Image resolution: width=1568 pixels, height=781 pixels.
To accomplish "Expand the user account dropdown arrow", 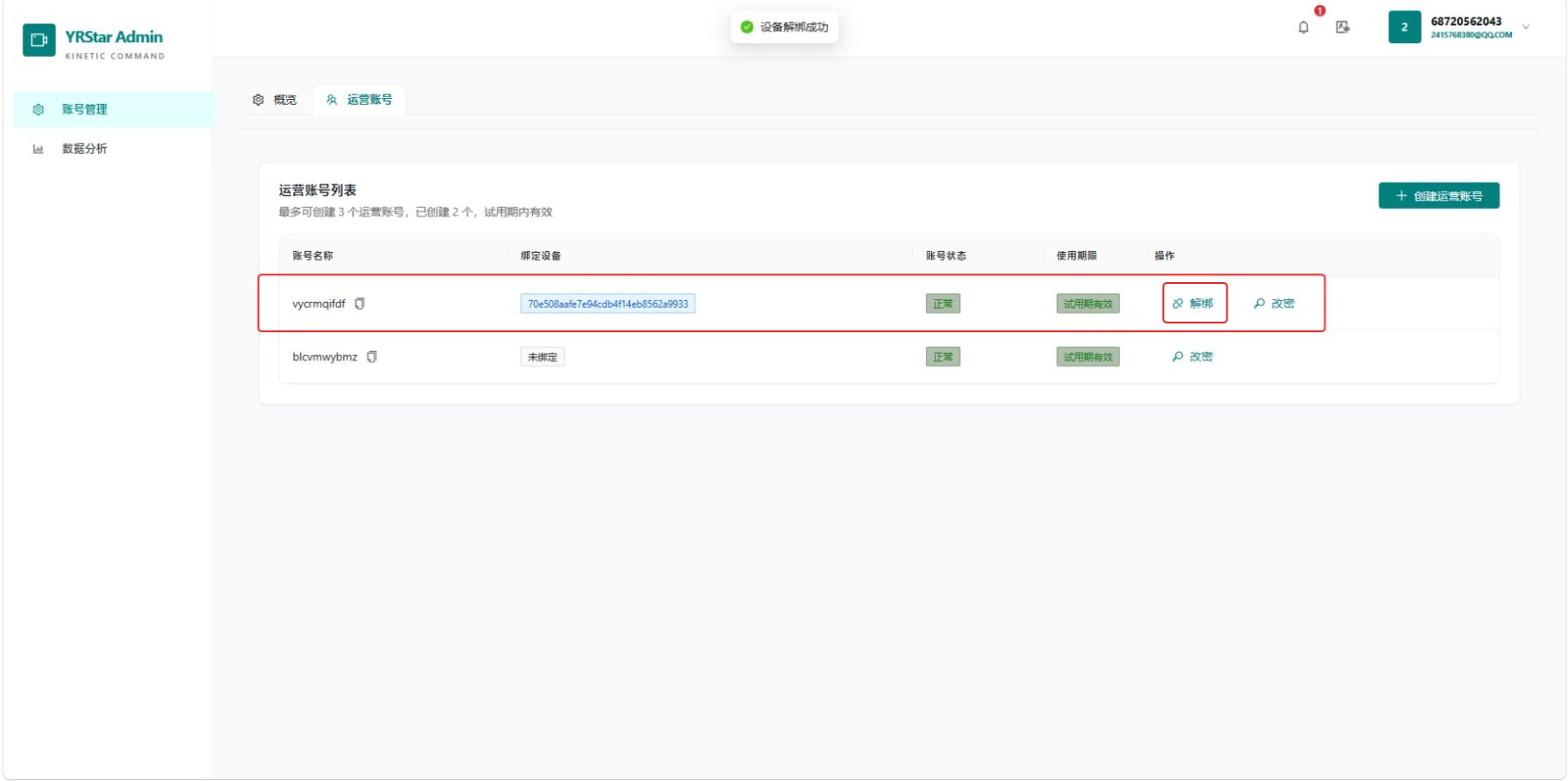I will [x=1526, y=28].
